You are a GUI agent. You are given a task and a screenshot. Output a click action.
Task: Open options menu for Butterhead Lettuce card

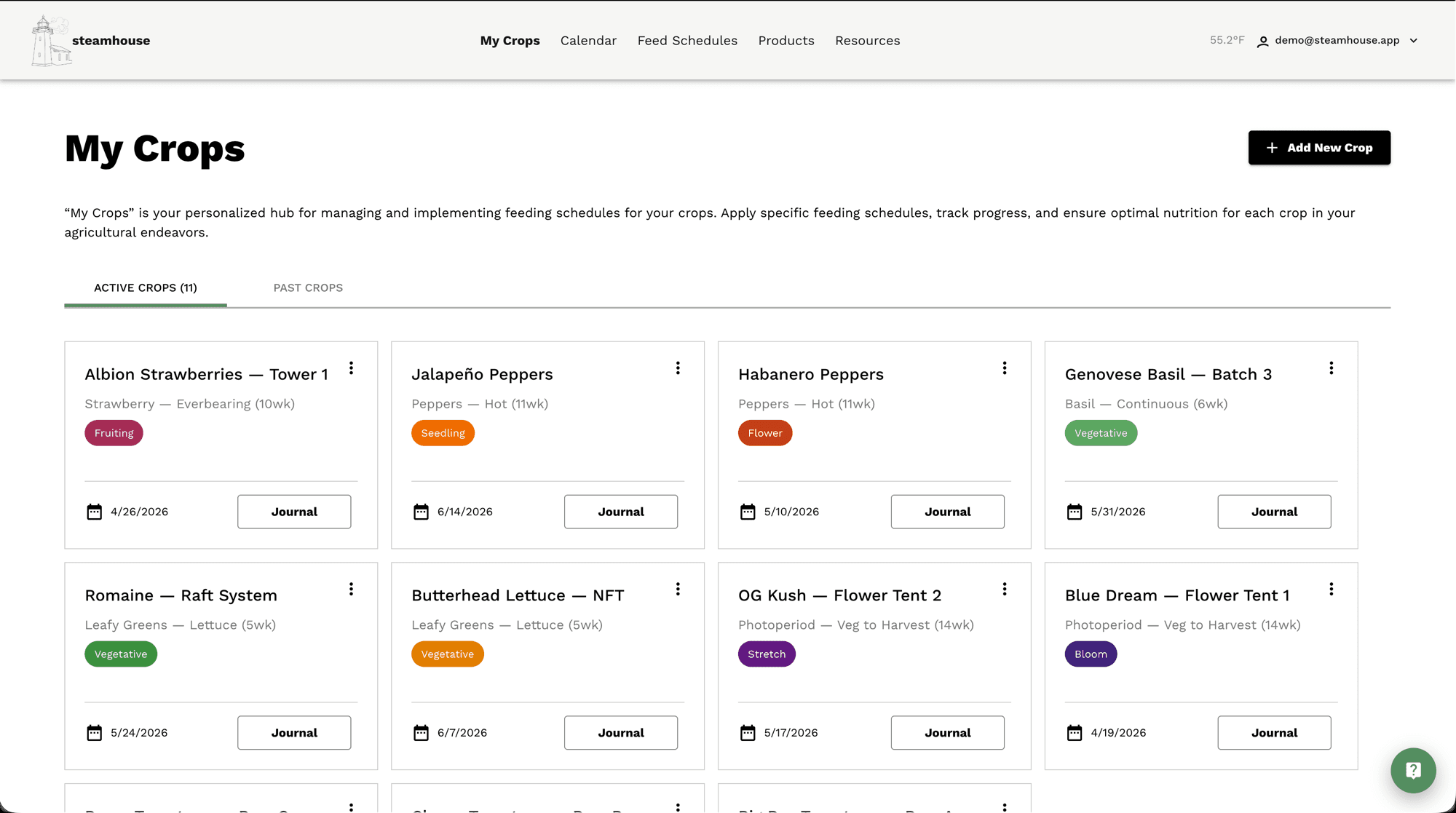click(678, 590)
